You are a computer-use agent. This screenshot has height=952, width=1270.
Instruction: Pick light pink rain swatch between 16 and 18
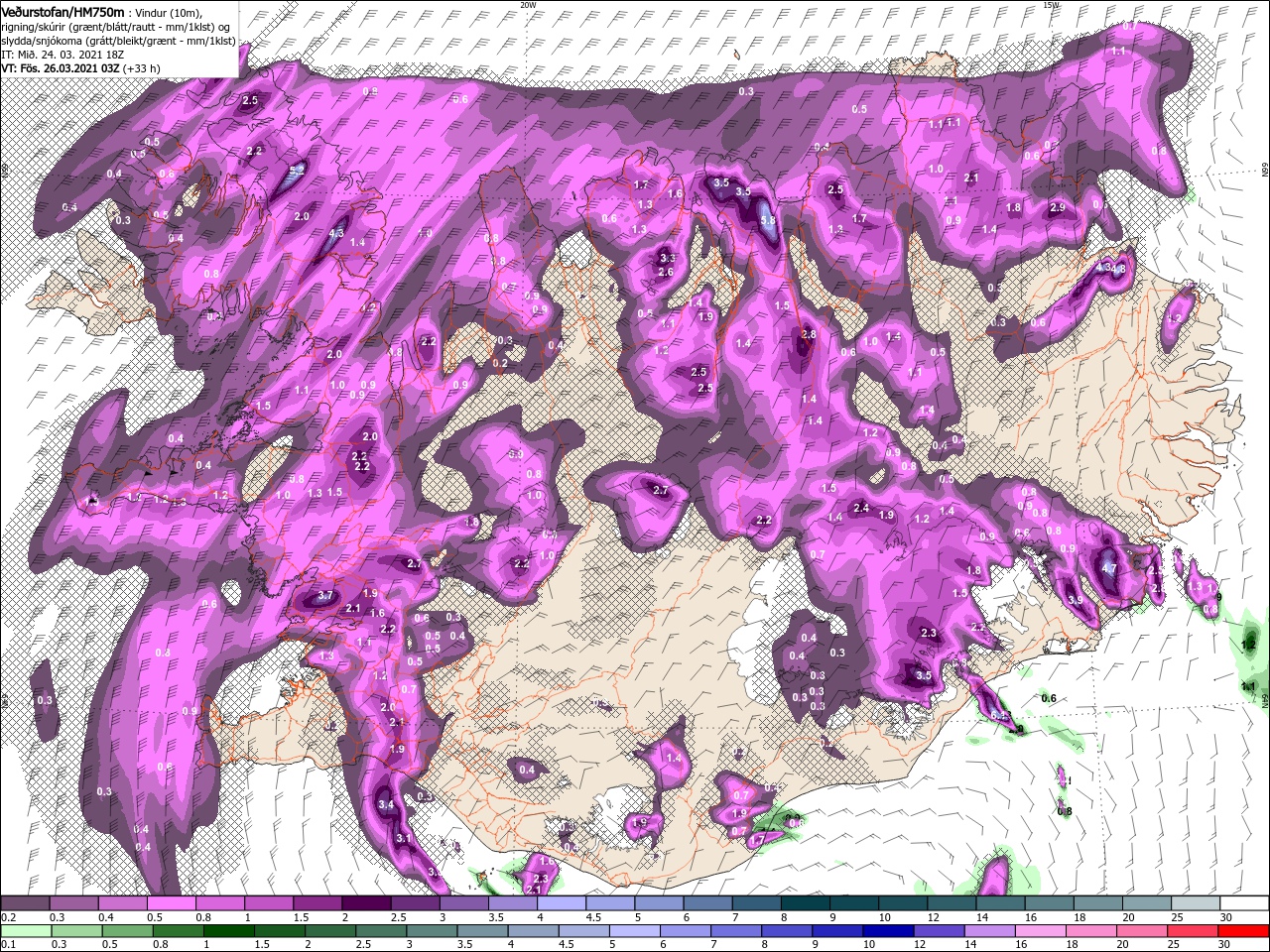(1041, 930)
